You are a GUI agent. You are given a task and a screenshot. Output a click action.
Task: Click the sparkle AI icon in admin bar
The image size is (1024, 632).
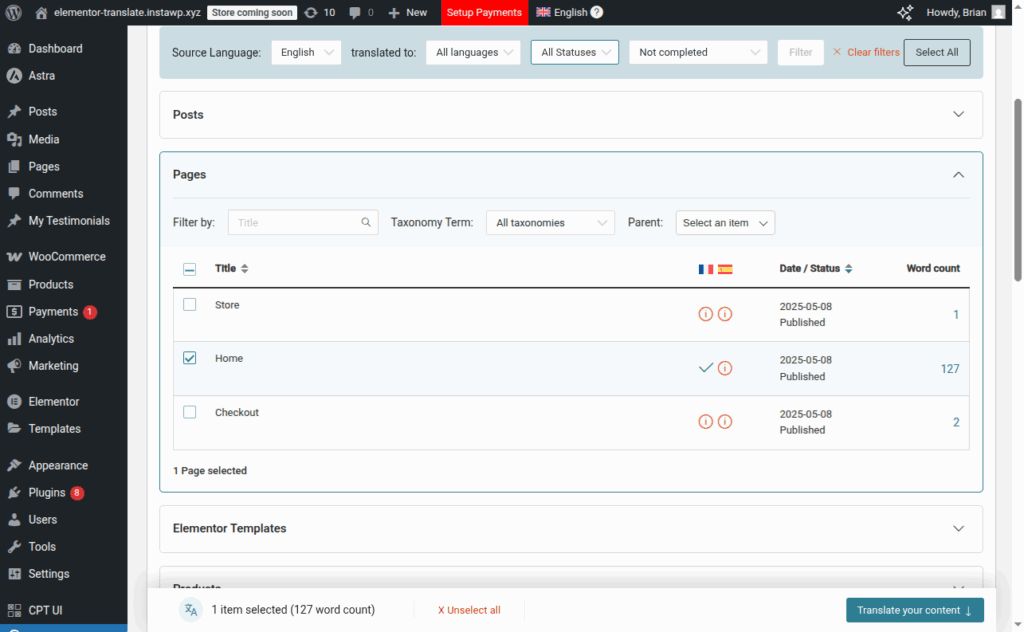pos(904,12)
